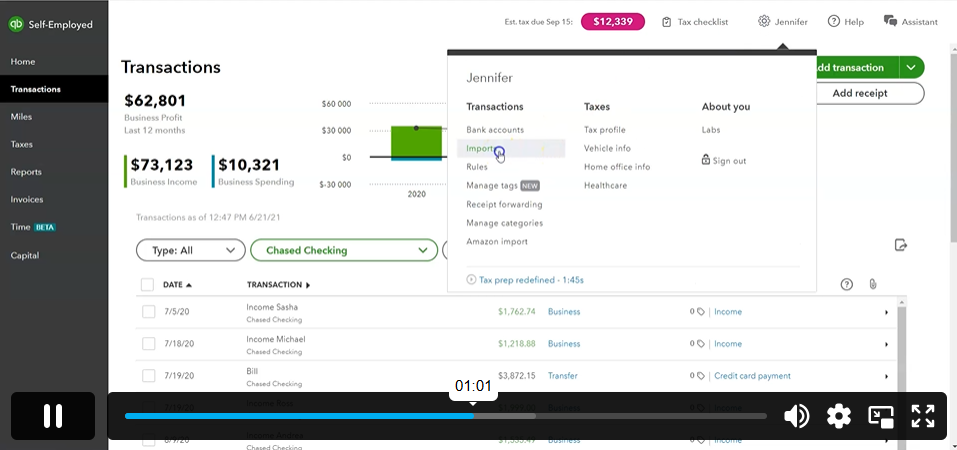
Task: Open the Jennifer settings gear icon
Action: coord(764,21)
